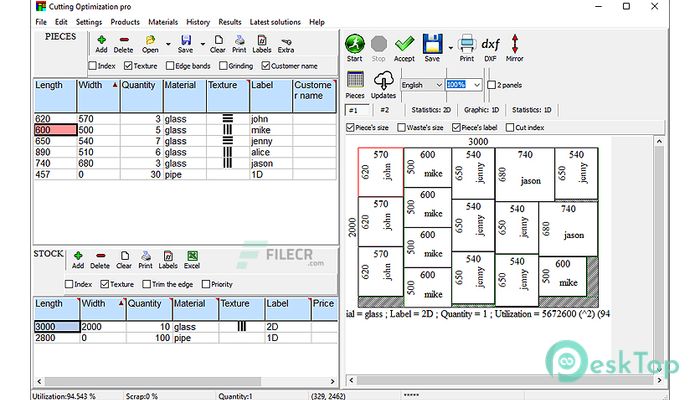Open the File menu
Viewport: 700px width, 400px height.
tap(41, 22)
